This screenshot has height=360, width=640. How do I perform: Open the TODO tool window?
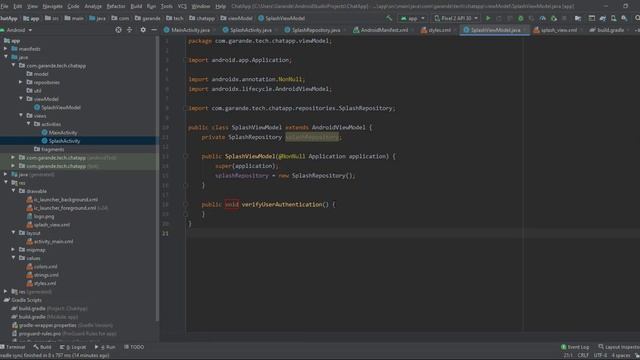[x=134, y=347]
